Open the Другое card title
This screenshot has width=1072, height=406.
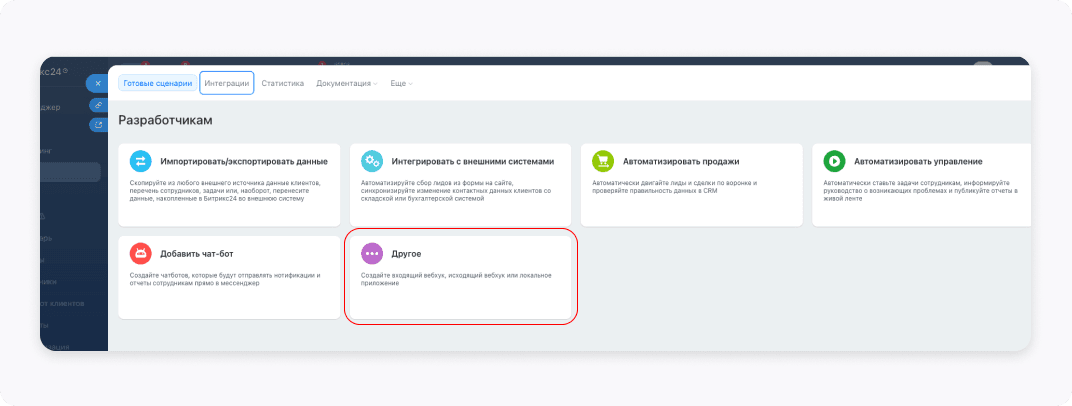click(407, 254)
